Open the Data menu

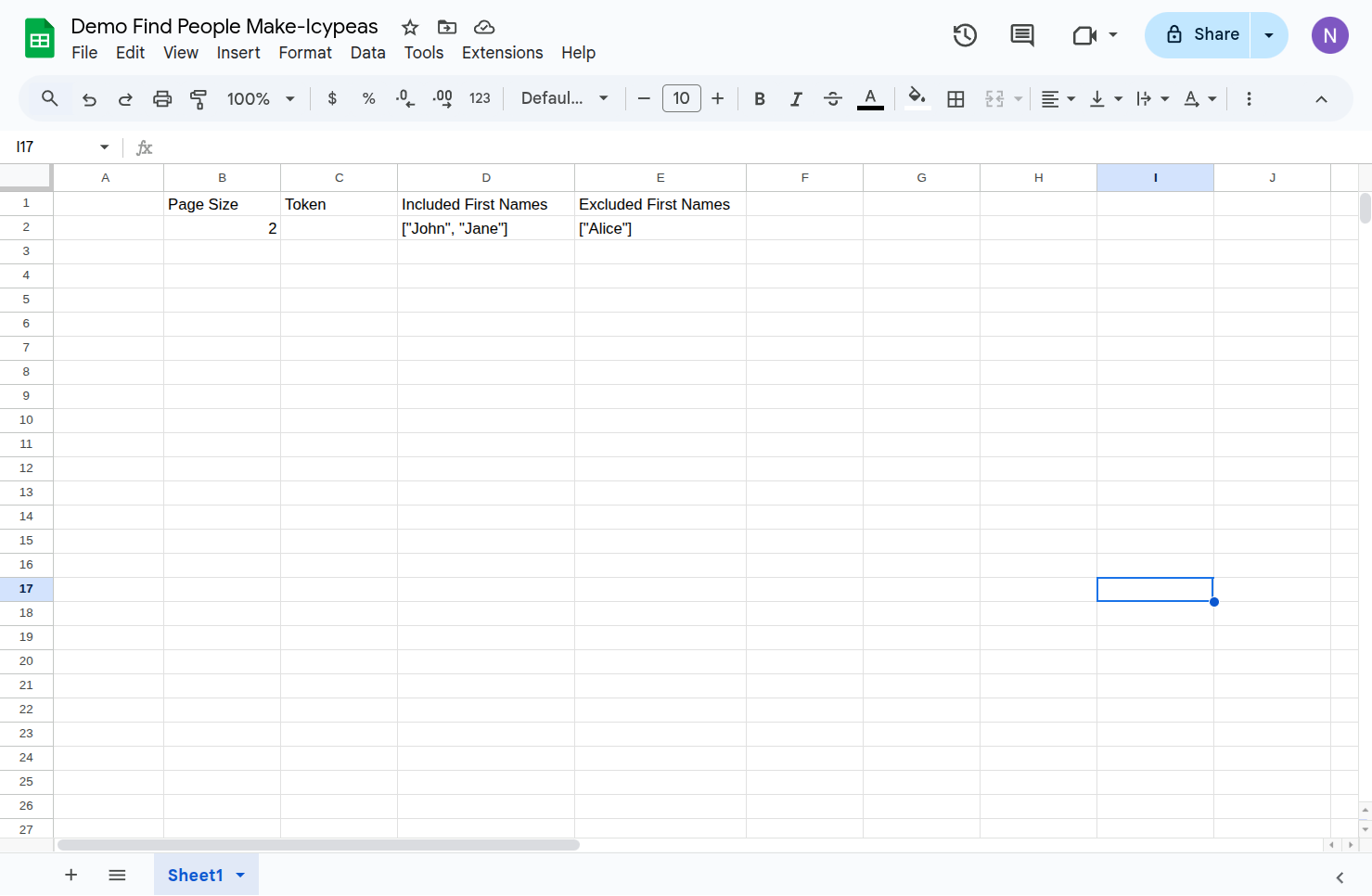tap(367, 53)
